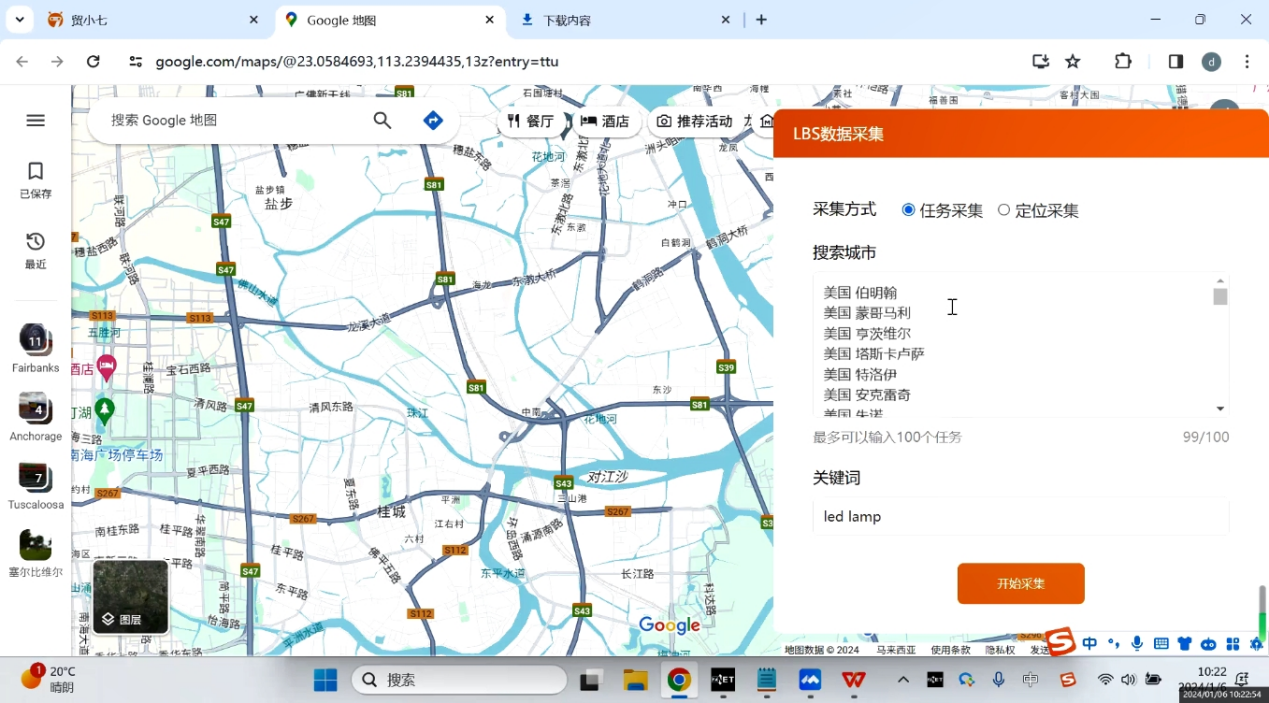
Task: Open the tab search dropdown arrow
Action: pos(19,20)
